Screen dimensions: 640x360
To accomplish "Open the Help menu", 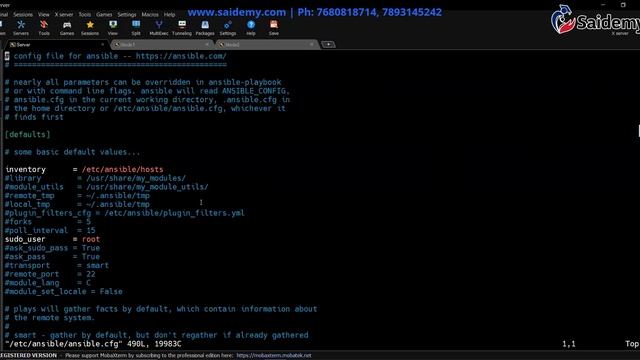I will 169,14.
